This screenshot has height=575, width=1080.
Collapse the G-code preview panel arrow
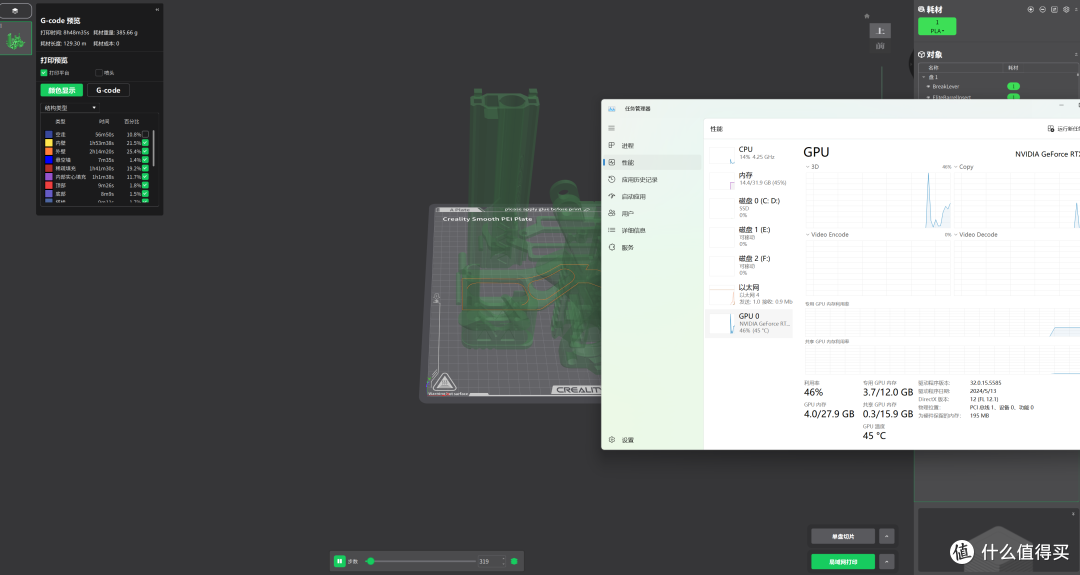pos(157,10)
